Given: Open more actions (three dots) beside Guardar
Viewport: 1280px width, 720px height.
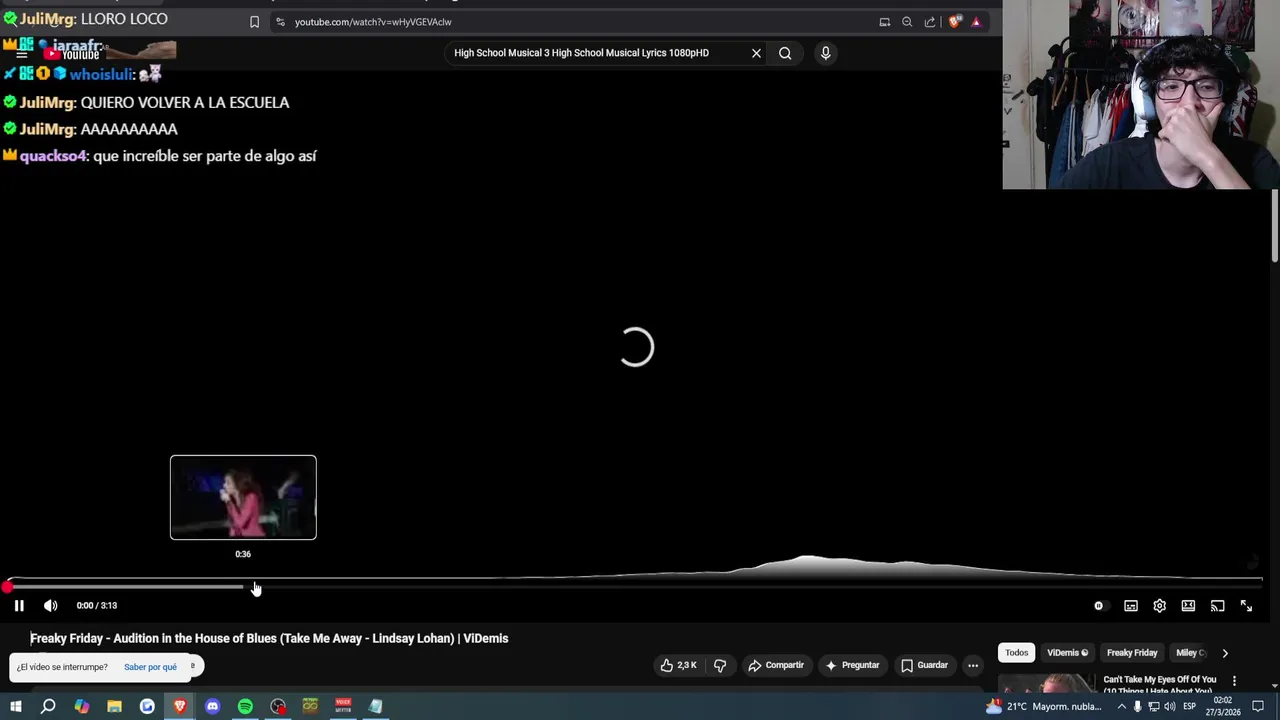Looking at the screenshot, I should [x=973, y=665].
